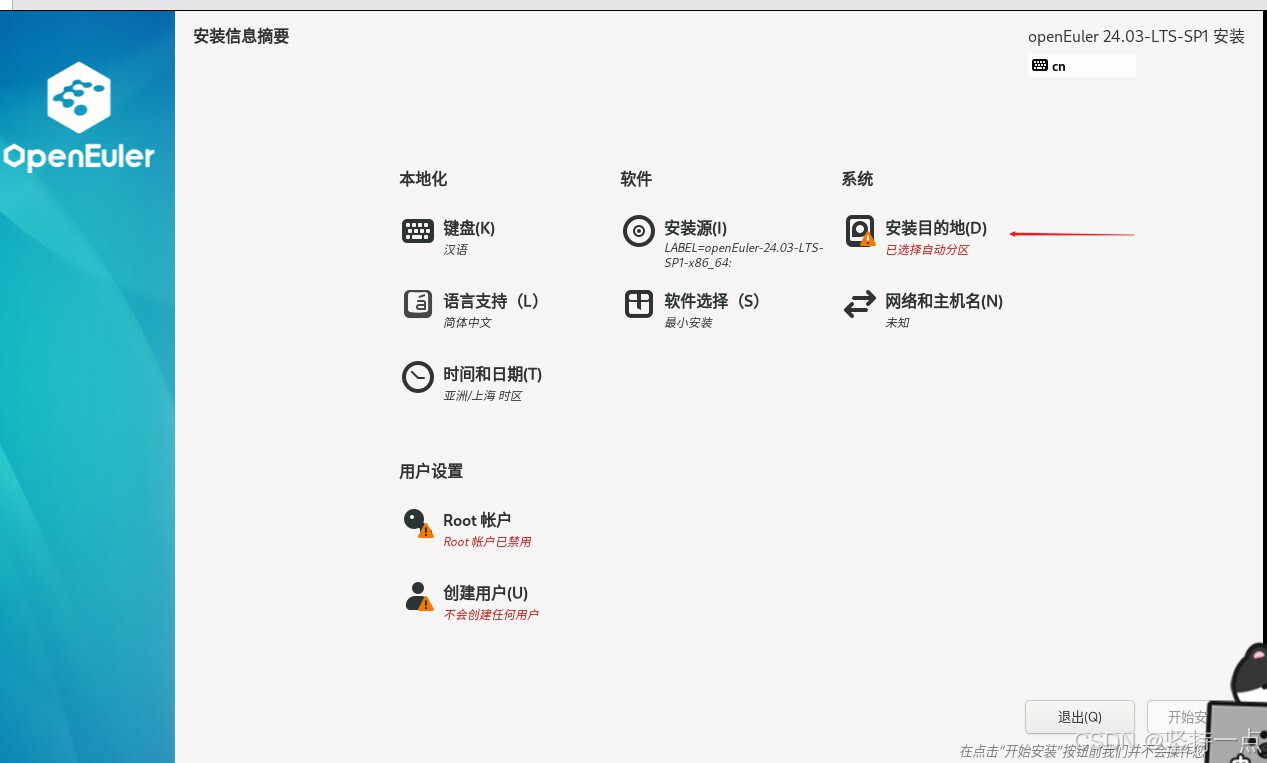Open Root 帐户 settings
This screenshot has height=763, width=1267.
pos(477,520)
